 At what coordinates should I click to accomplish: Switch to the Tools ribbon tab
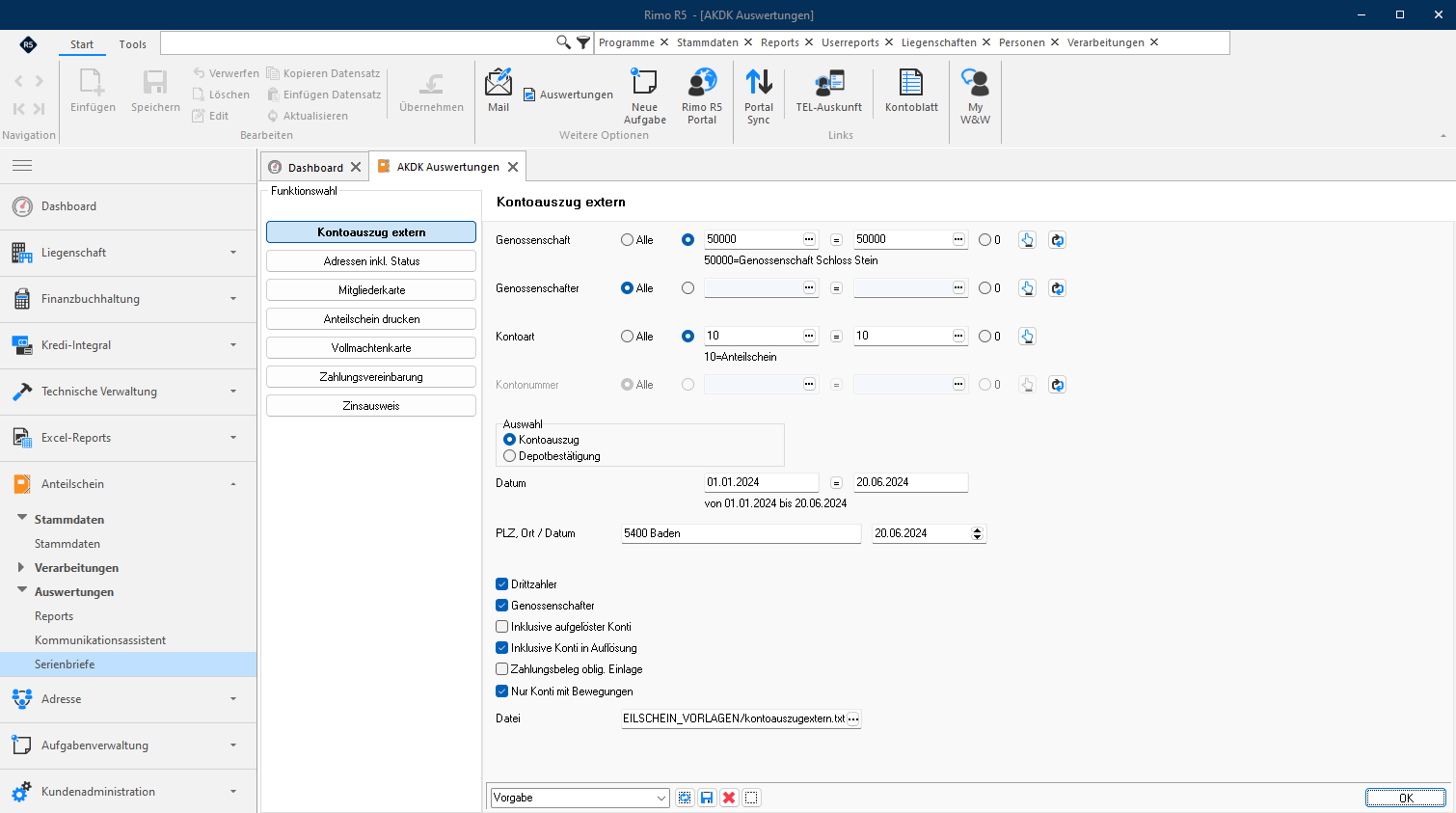tap(133, 44)
